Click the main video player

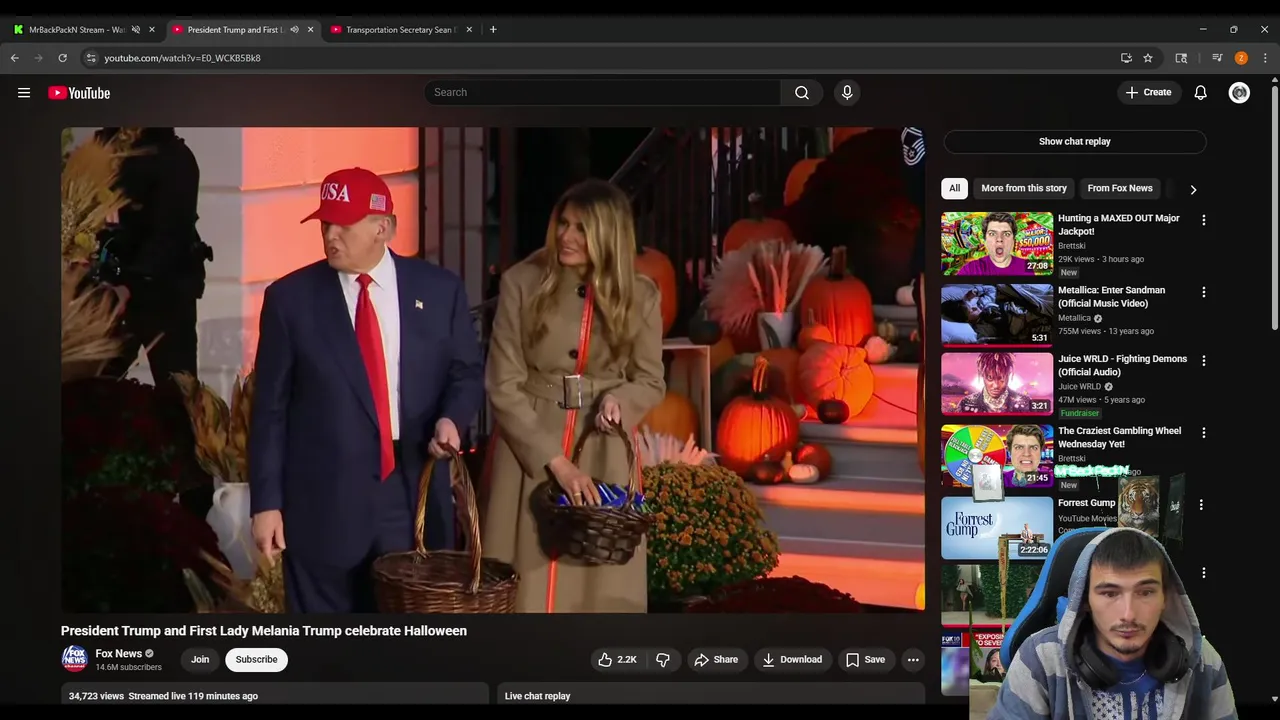coord(493,369)
